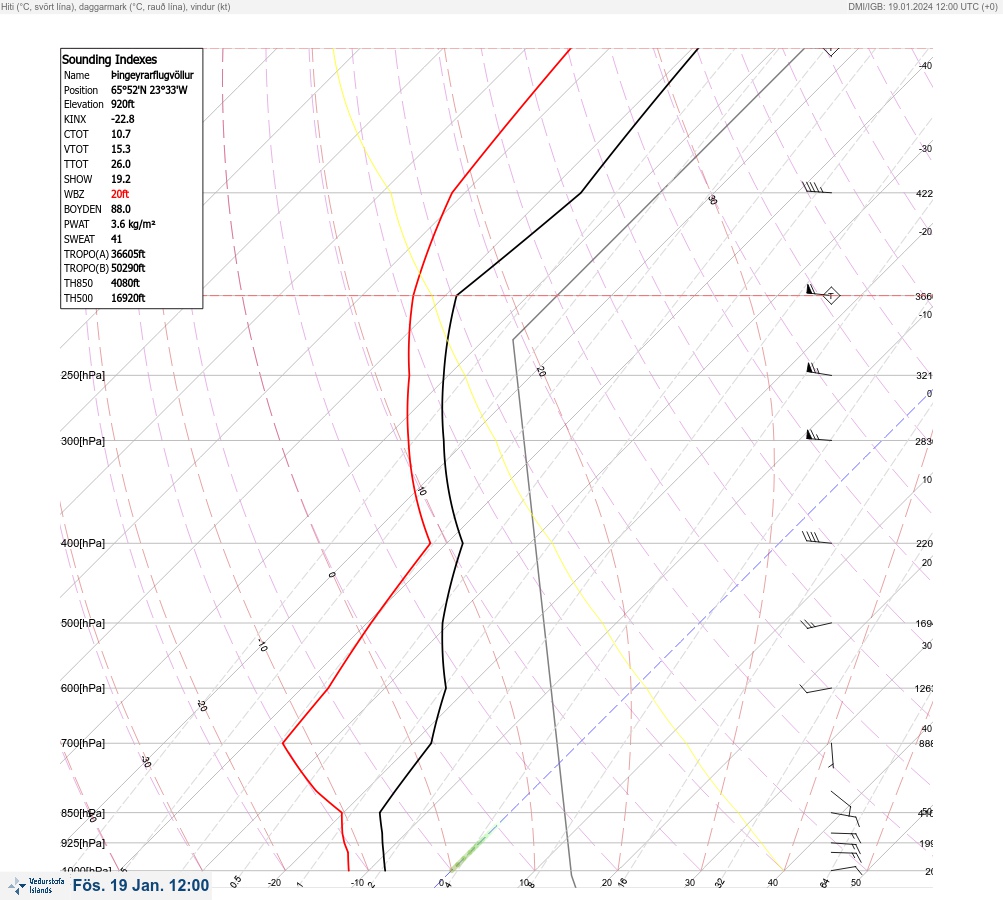Click the wind barb at 600 hPa level
Viewport: 1003px width, 900px height.
[816, 689]
